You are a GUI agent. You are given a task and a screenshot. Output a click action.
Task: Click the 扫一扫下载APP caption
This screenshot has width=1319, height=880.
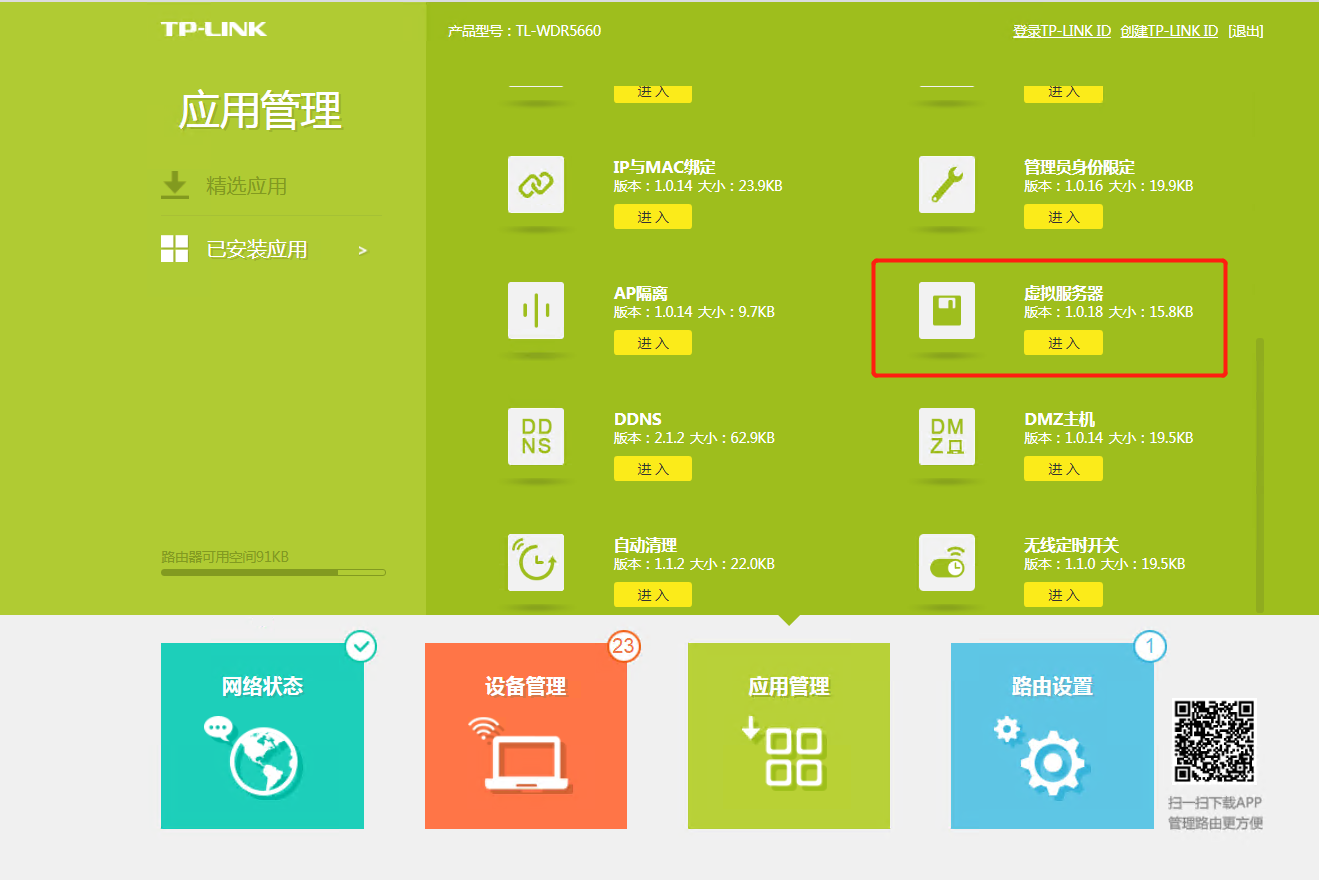(x=1215, y=803)
